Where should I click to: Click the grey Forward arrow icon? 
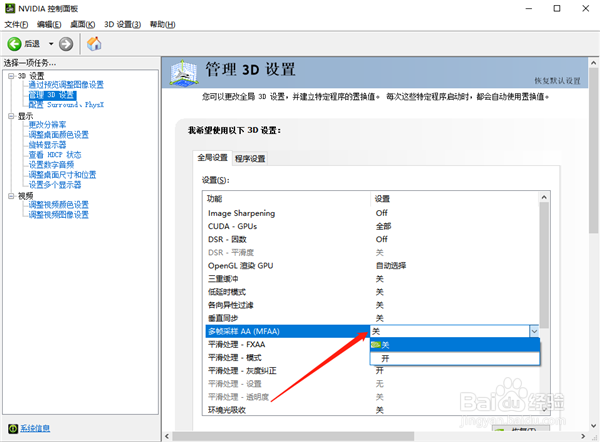click(x=66, y=44)
